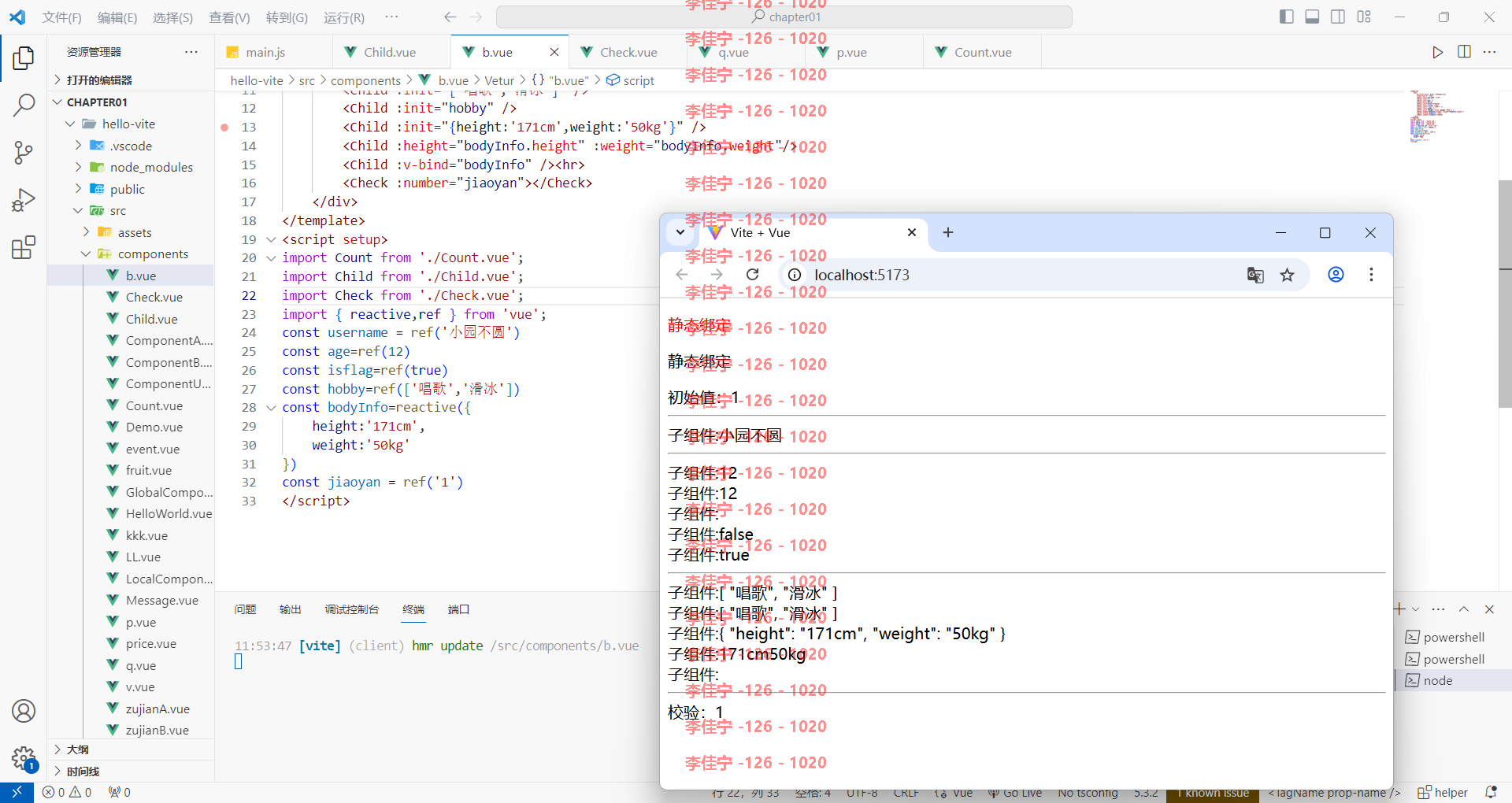Open the Manage settings gear
This screenshot has width=1512, height=803.
coord(24,758)
